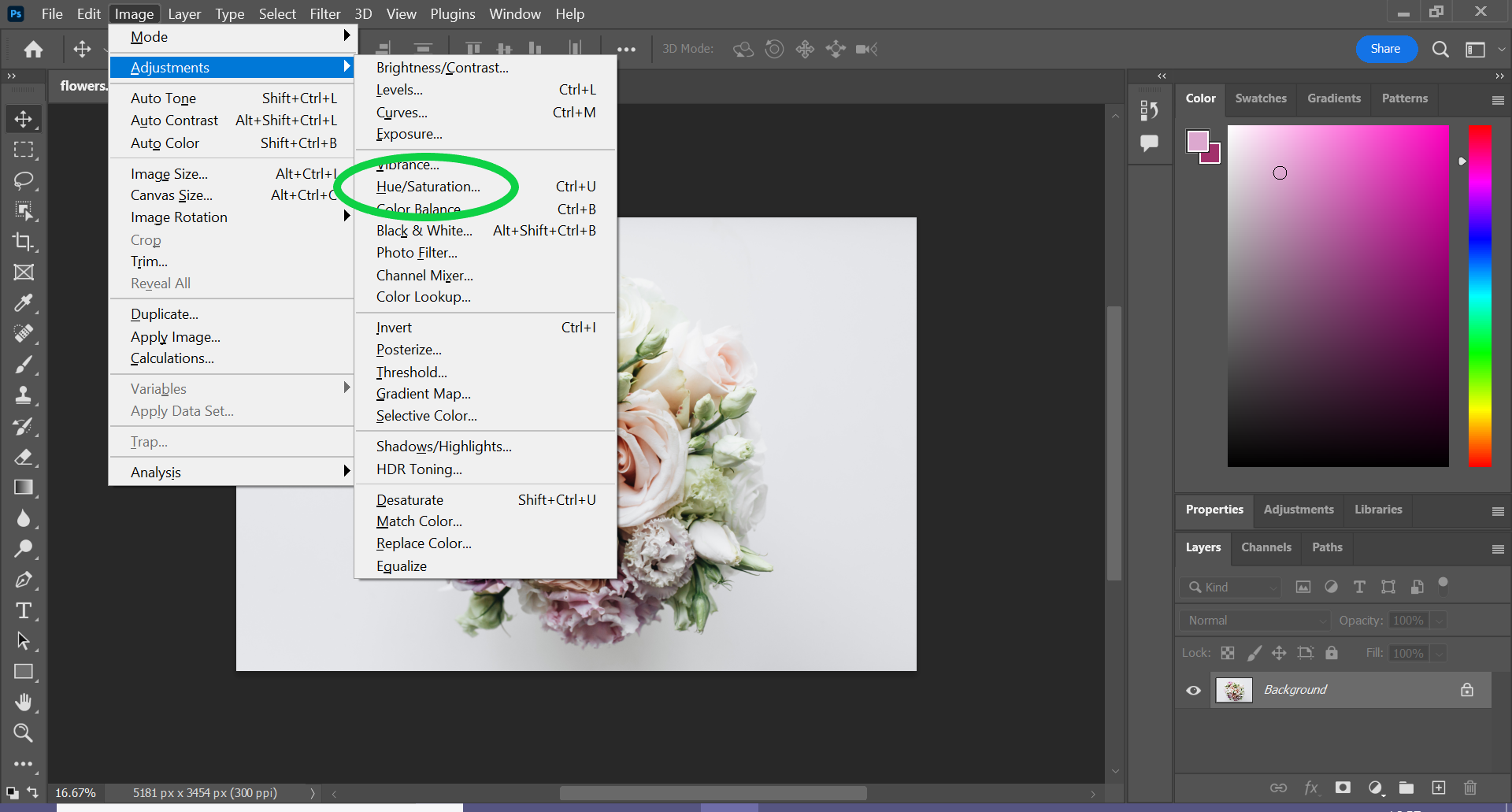Toggle pixel layer filter
1512x812 pixels.
(x=1303, y=587)
